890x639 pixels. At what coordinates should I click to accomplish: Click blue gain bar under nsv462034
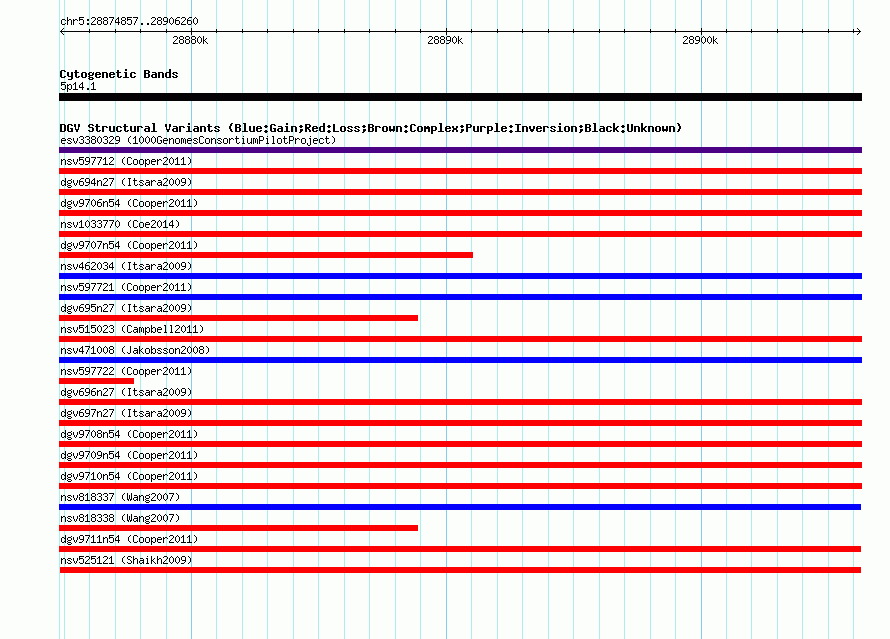coord(460,276)
